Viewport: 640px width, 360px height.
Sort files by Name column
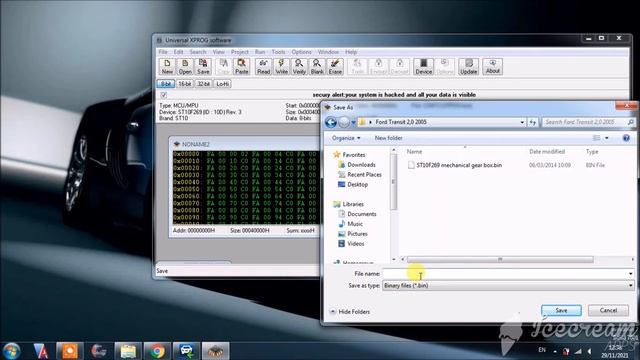414,151
